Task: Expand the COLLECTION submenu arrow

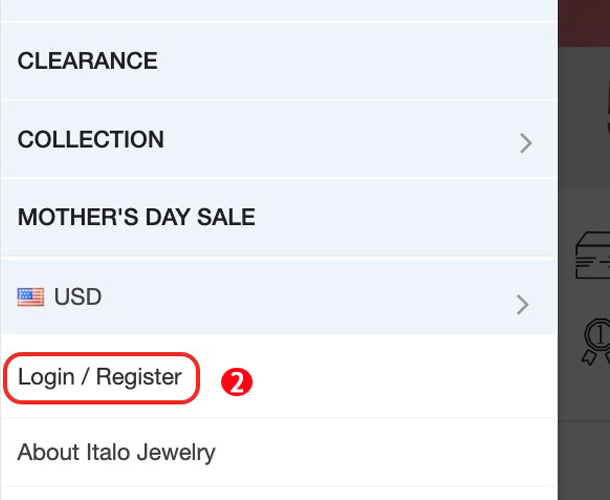Action: (526, 143)
